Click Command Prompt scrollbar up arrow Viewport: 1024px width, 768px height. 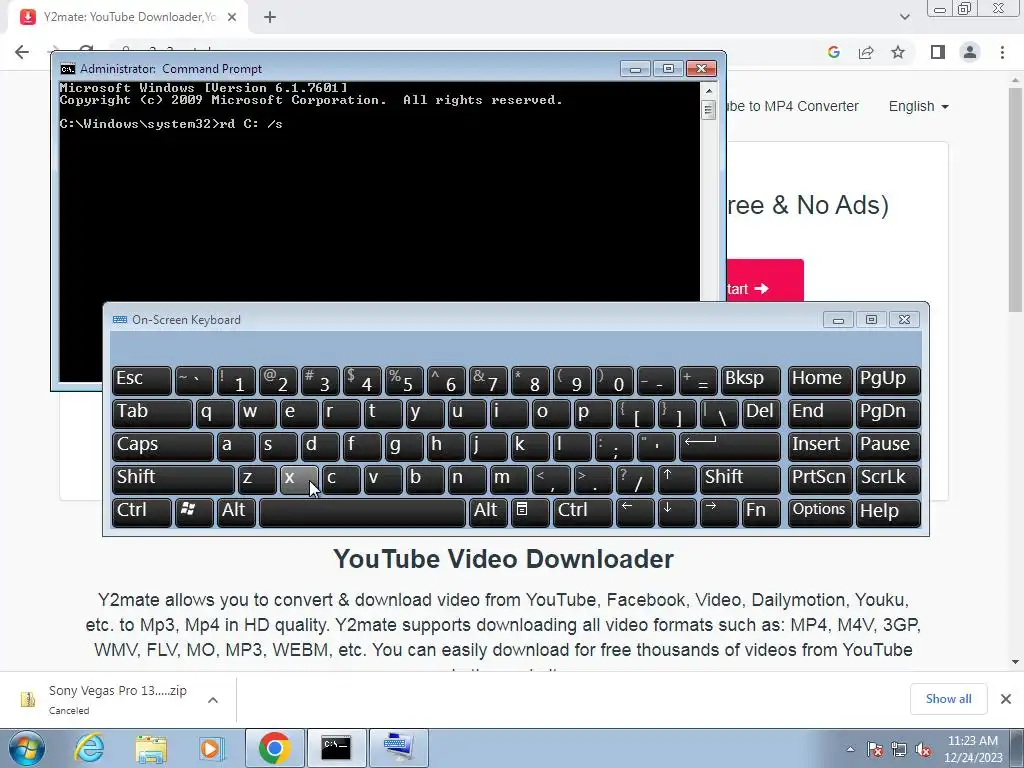coord(709,90)
